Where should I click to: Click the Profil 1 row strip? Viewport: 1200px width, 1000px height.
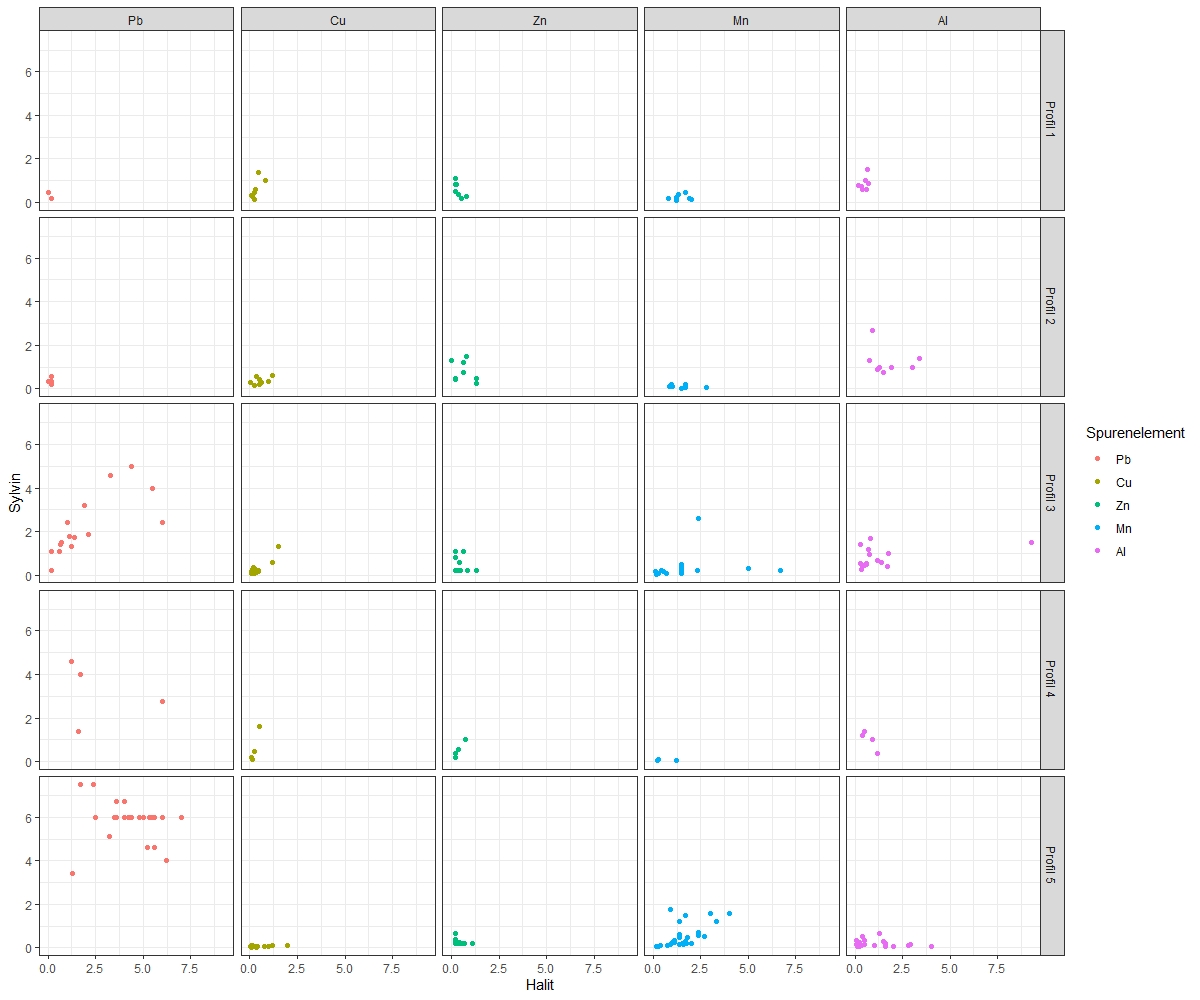(1052, 120)
